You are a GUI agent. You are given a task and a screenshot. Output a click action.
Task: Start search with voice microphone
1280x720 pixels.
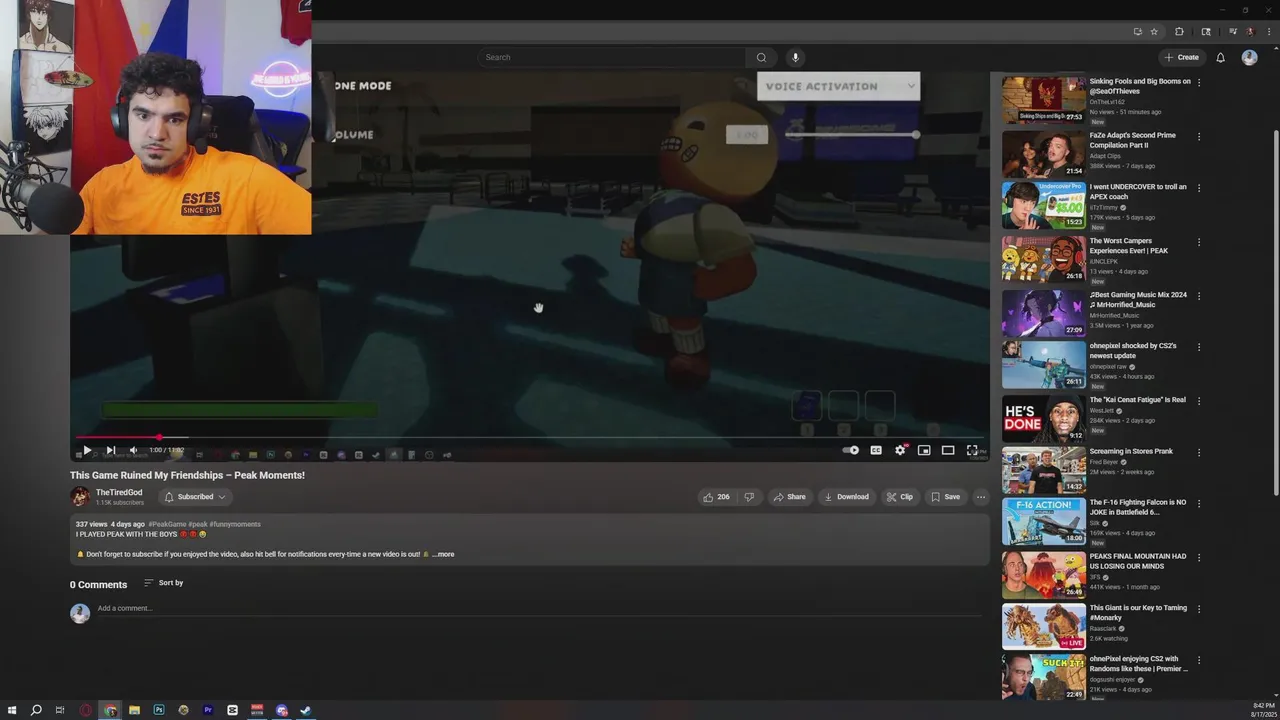click(795, 57)
